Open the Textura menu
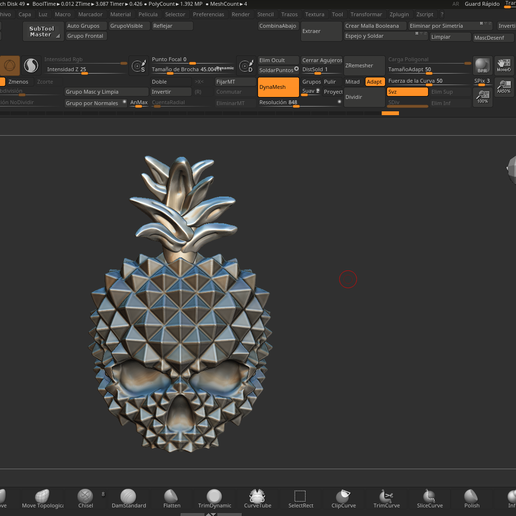 314,14
